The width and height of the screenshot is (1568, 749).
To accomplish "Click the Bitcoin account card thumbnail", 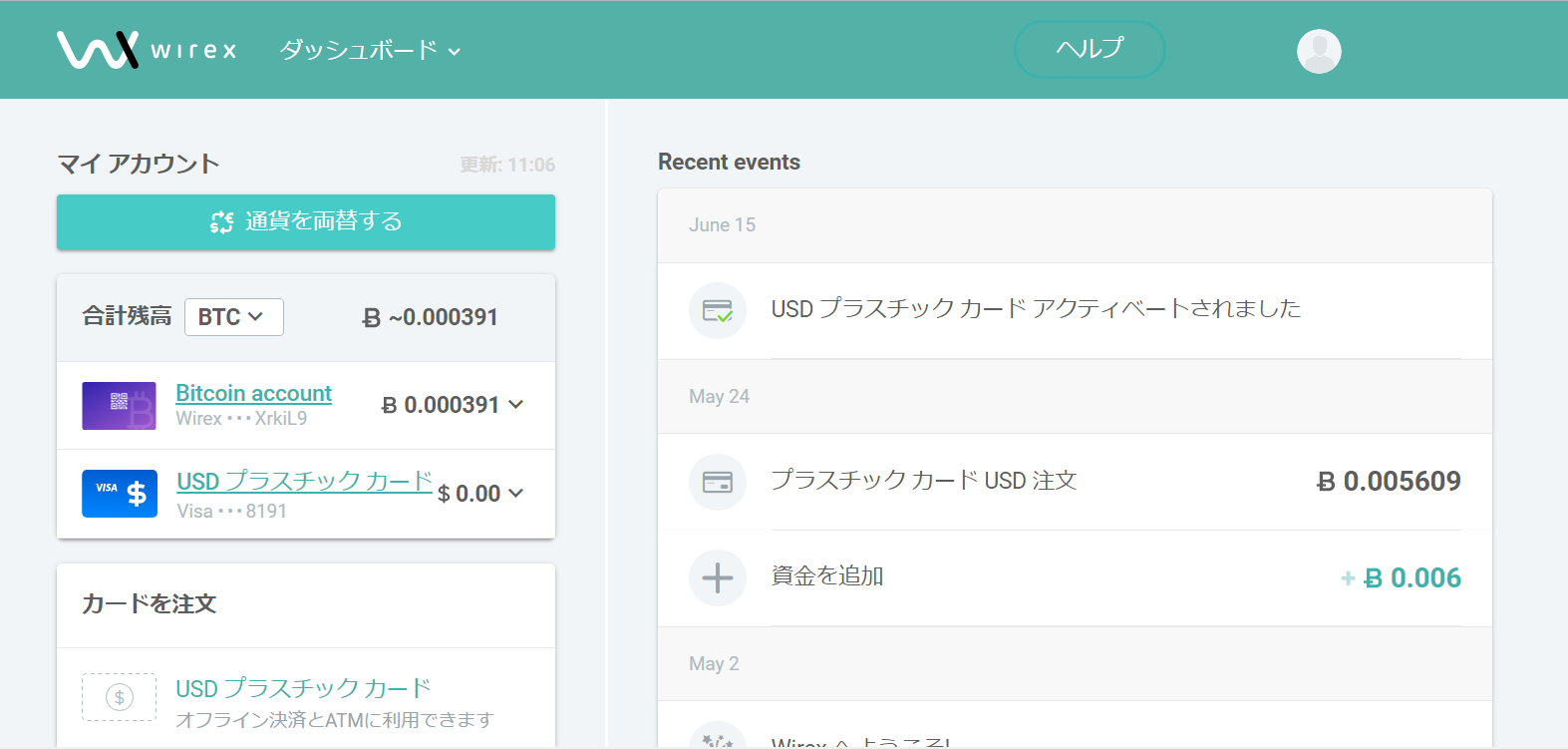I will (x=119, y=406).
